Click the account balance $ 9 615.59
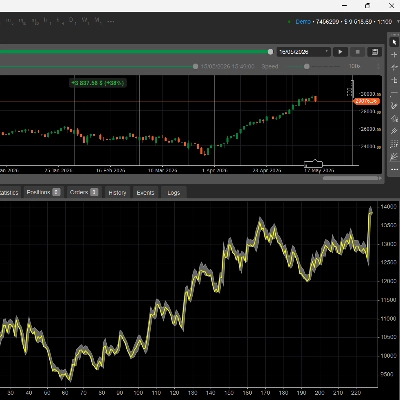This screenshot has width=400, height=400. click(358, 22)
